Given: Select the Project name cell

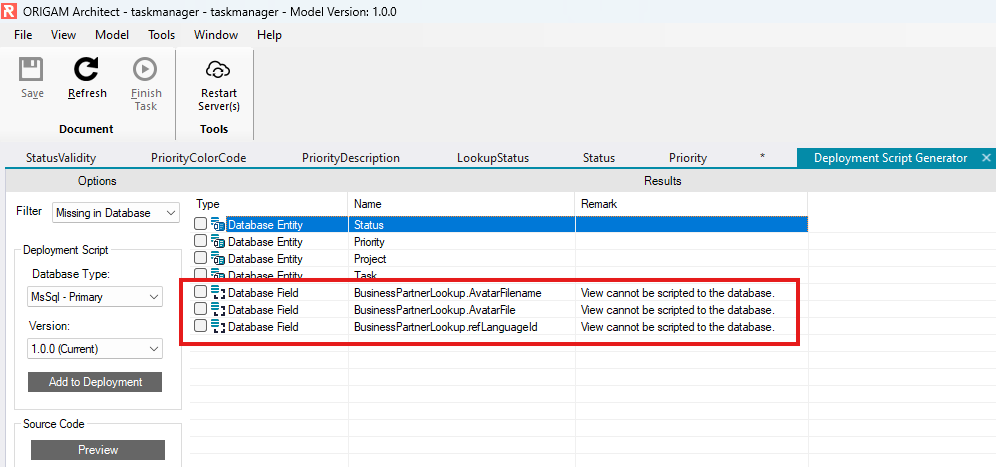Looking at the screenshot, I should click(x=462, y=259).
